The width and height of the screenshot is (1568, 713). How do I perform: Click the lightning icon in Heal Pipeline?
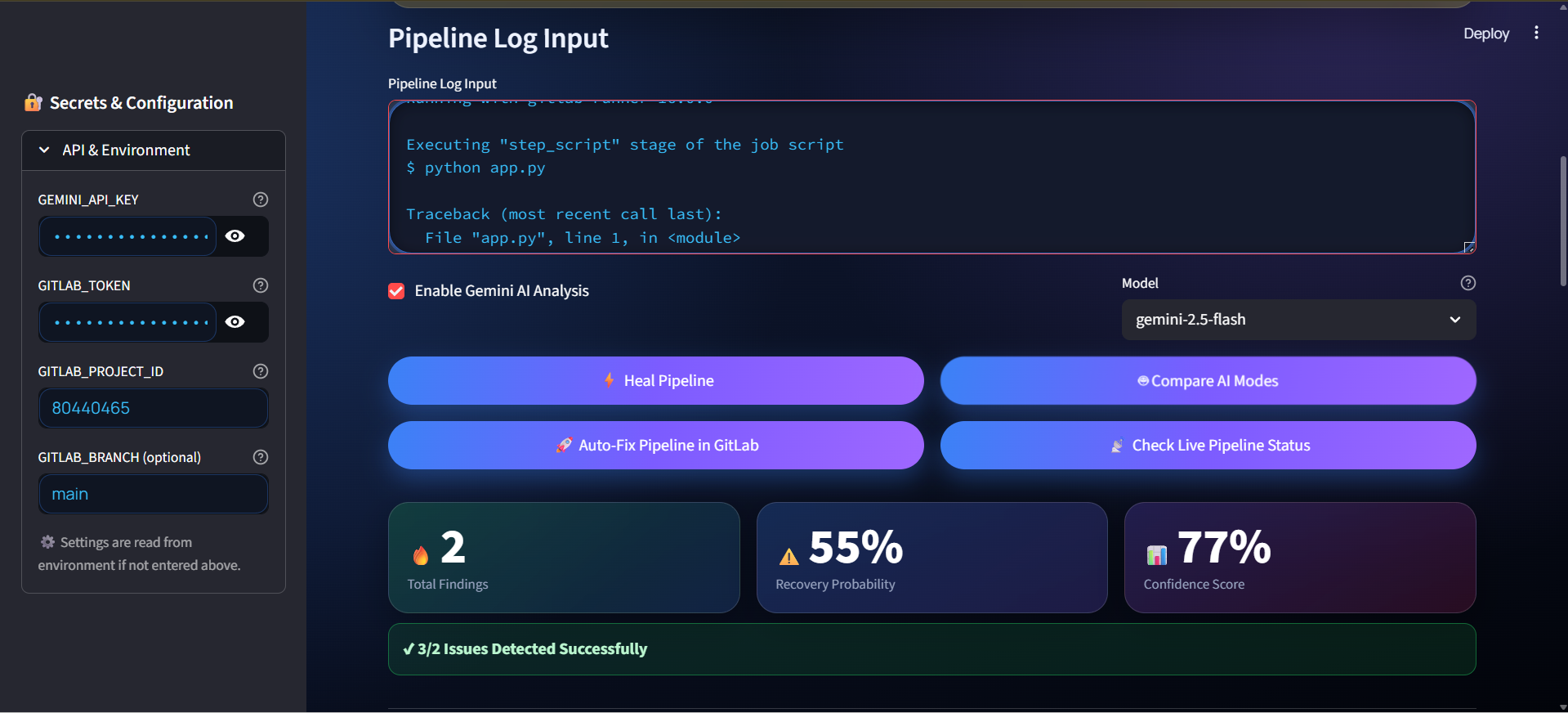[609, 380]
